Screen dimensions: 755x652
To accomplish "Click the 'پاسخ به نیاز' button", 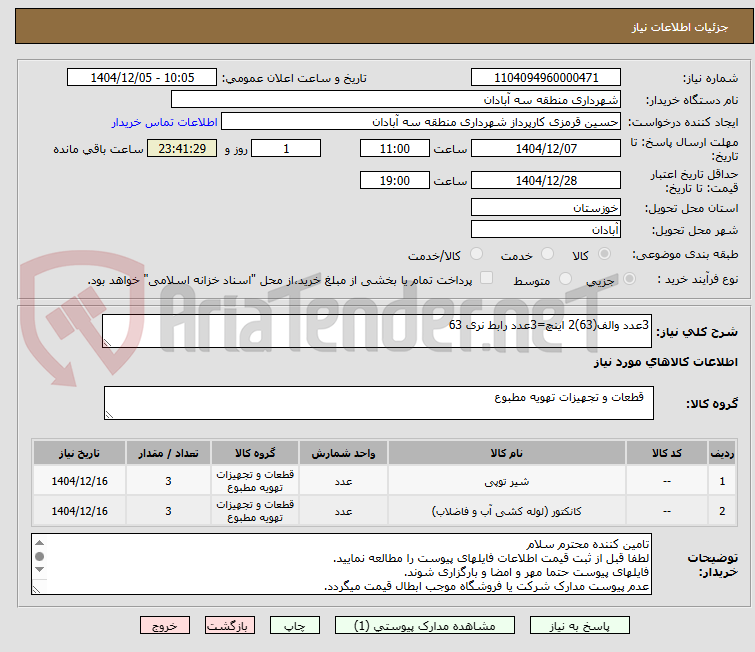I will [579, 626].
